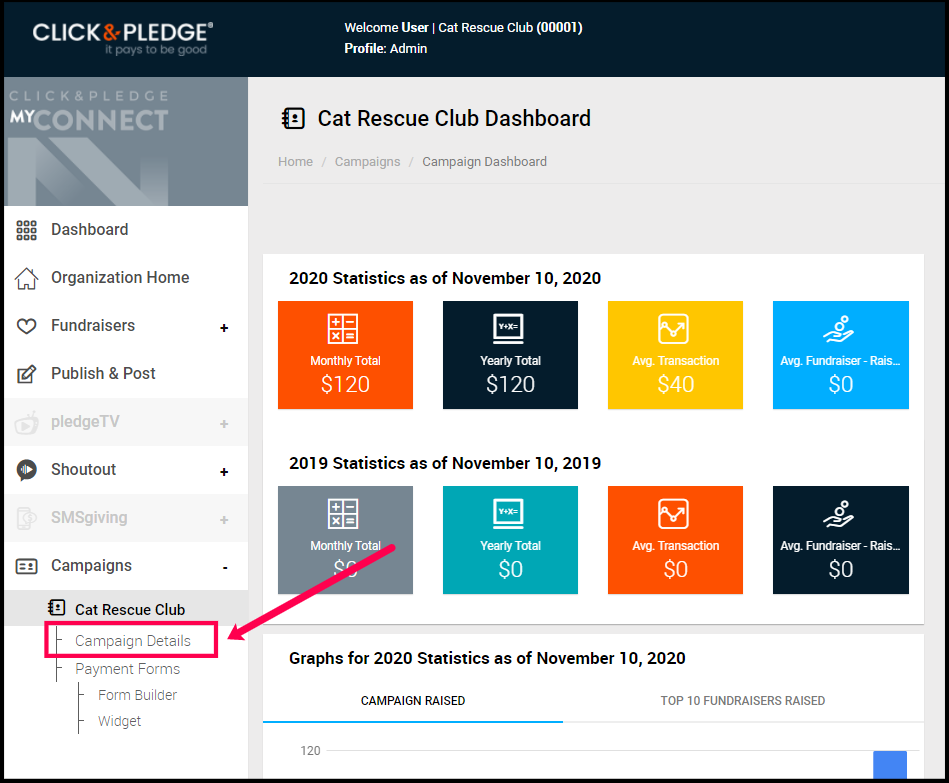The height and width of the screenshot is (783, 949).
Task: Click the Campaigns card icon in sidebar
Action: pyautogui.click(x=27, y=566)
